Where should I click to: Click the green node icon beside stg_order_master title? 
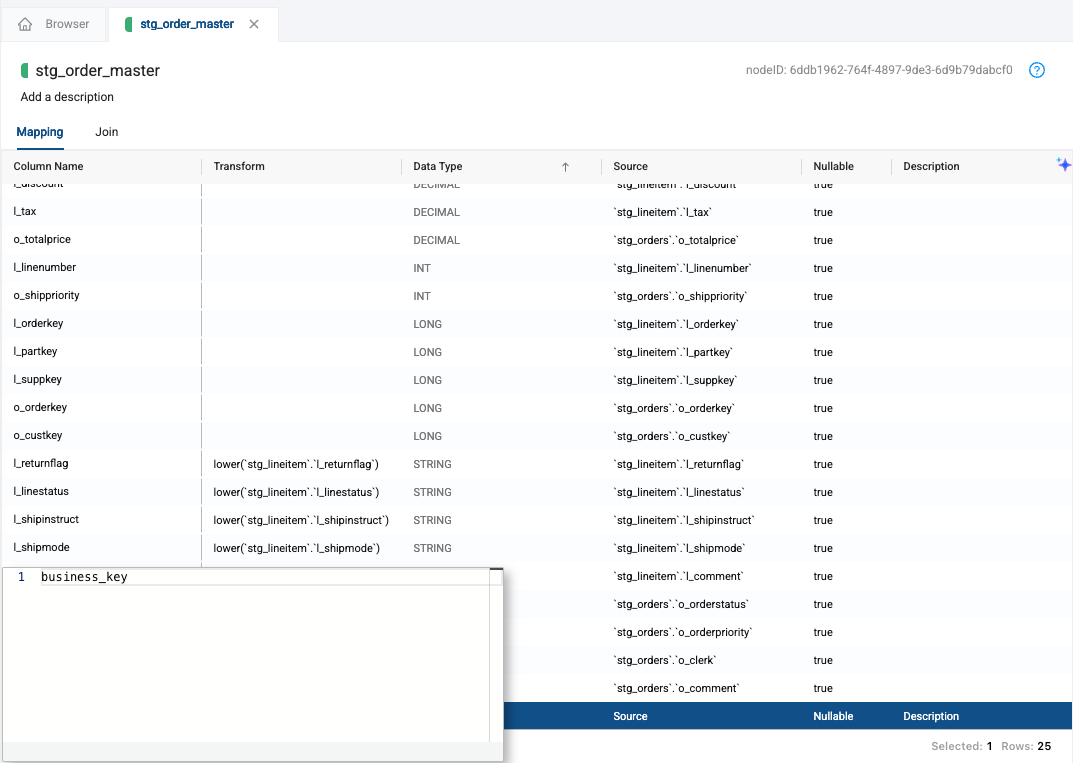25,70
